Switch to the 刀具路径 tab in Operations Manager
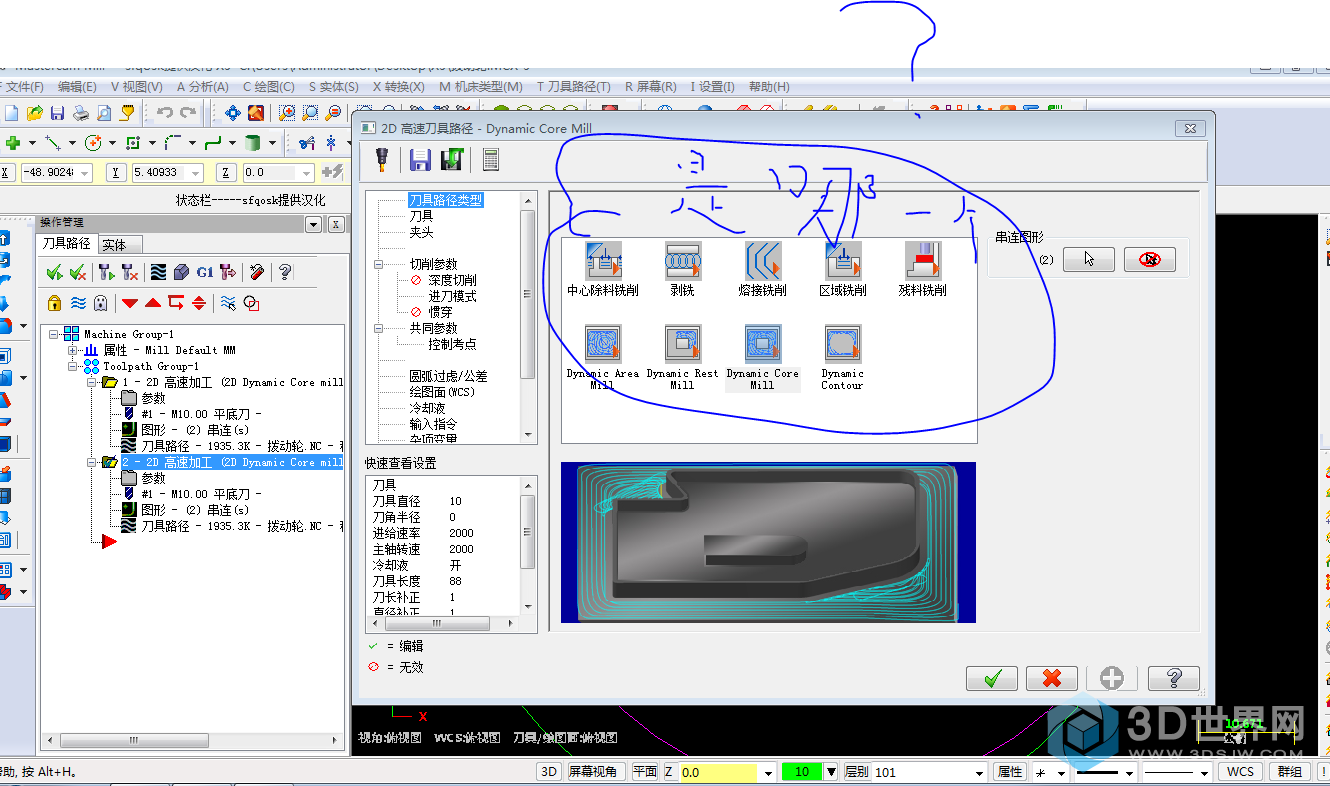Image resolution: width=1330 pixels, height=786 pixels. [x=66, y=243]
